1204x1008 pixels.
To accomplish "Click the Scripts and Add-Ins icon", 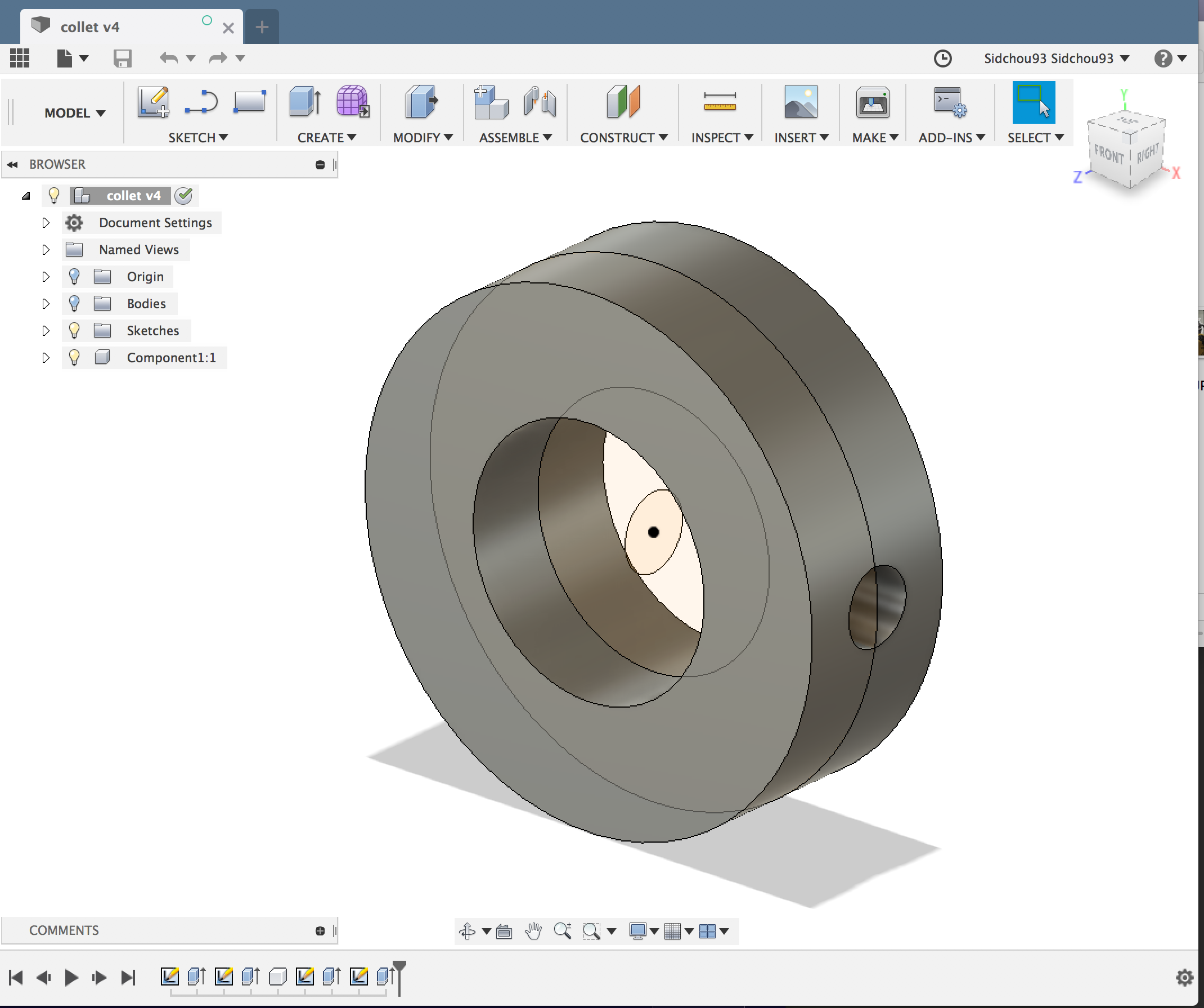I will [950, 102].
